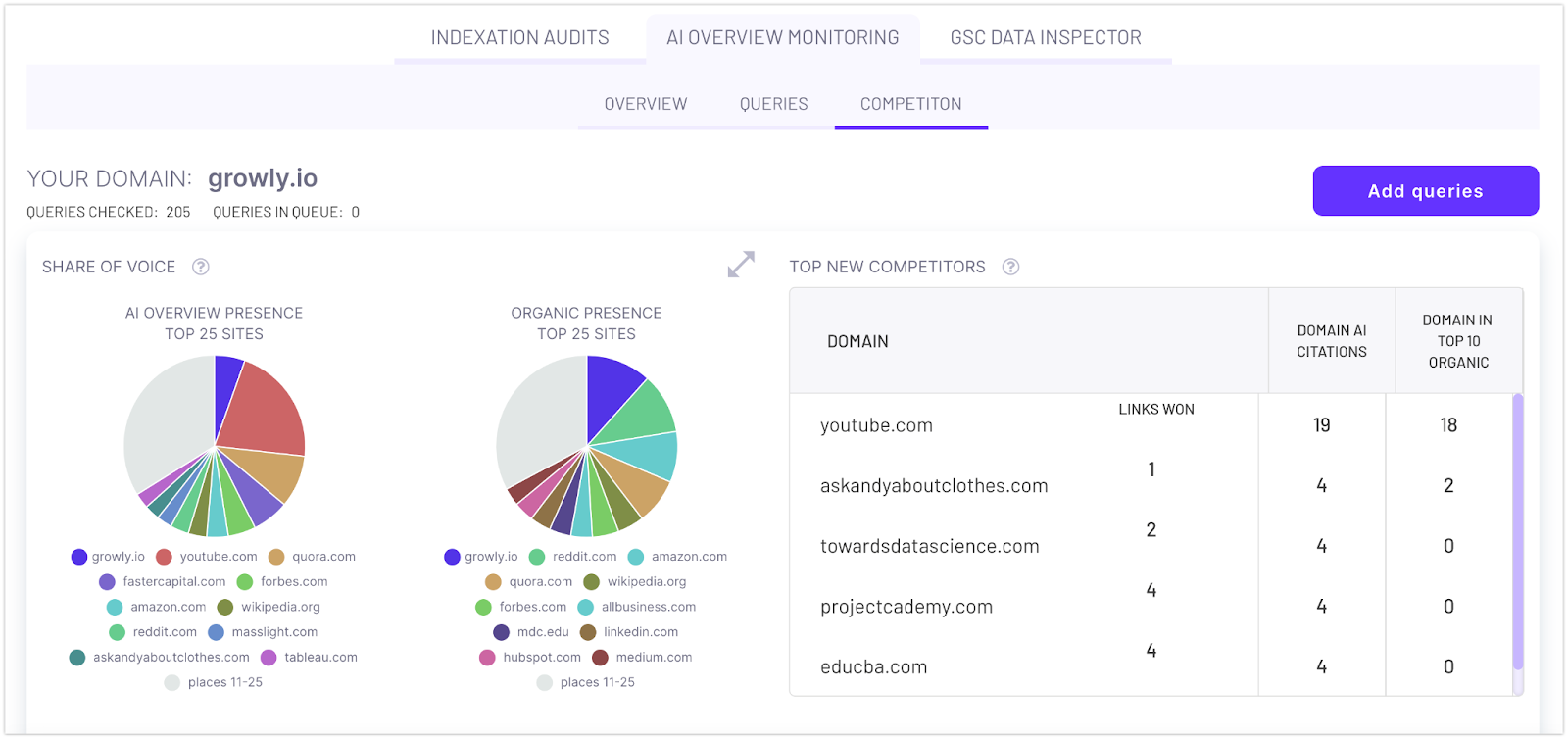
Task: Click wikipedia.org legend dot under Organic chart
Action: tap(592, 582)
